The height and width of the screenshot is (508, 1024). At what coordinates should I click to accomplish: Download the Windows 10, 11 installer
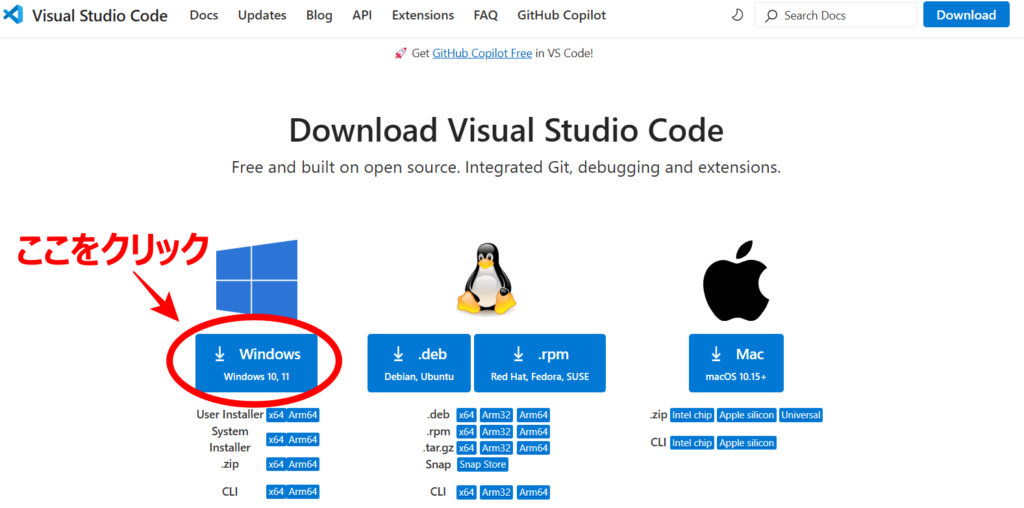[256, 363]
